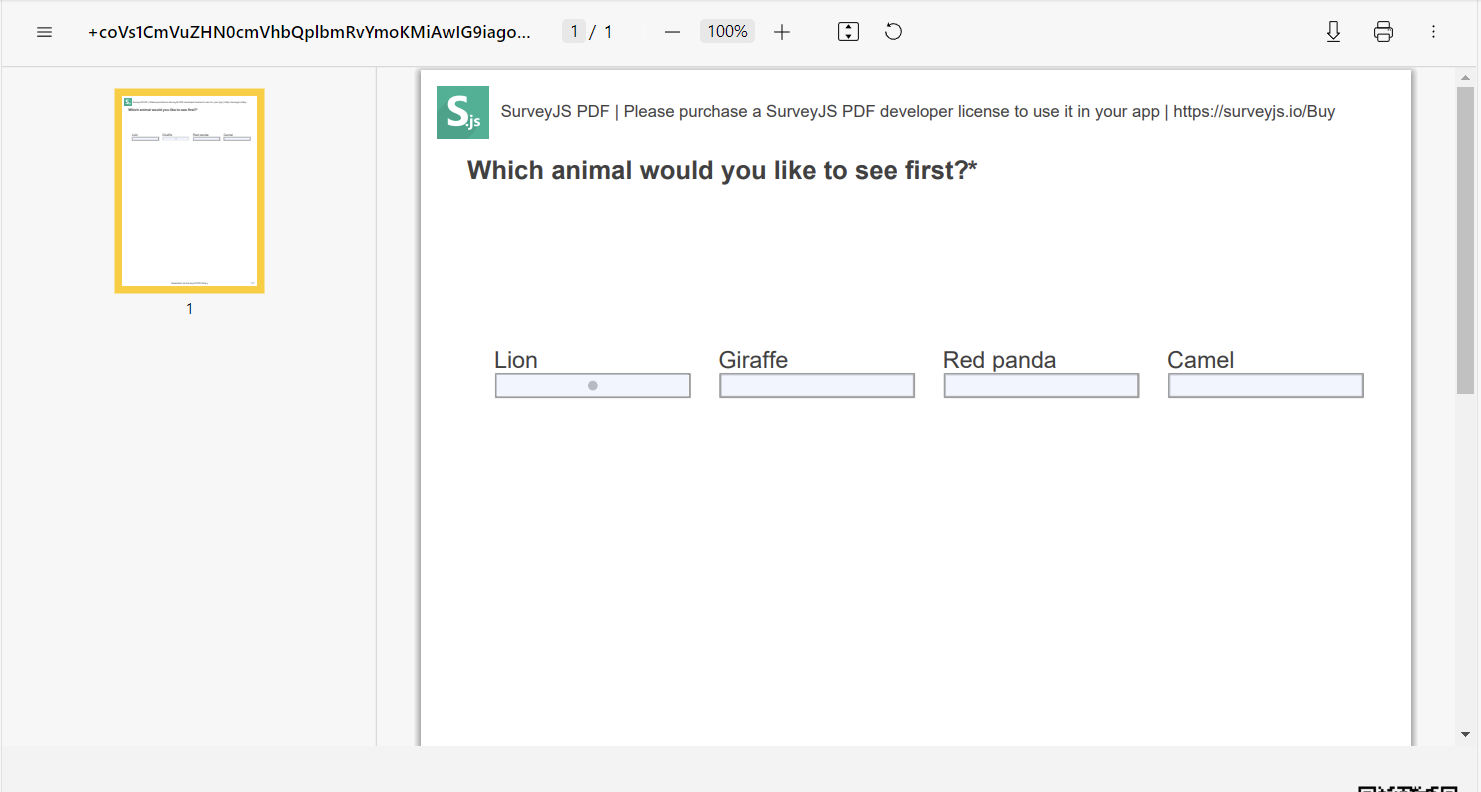This screenshot has width=1481, height=792.
Task: Click the fit-to-page icon
Action: click(847, 31)
